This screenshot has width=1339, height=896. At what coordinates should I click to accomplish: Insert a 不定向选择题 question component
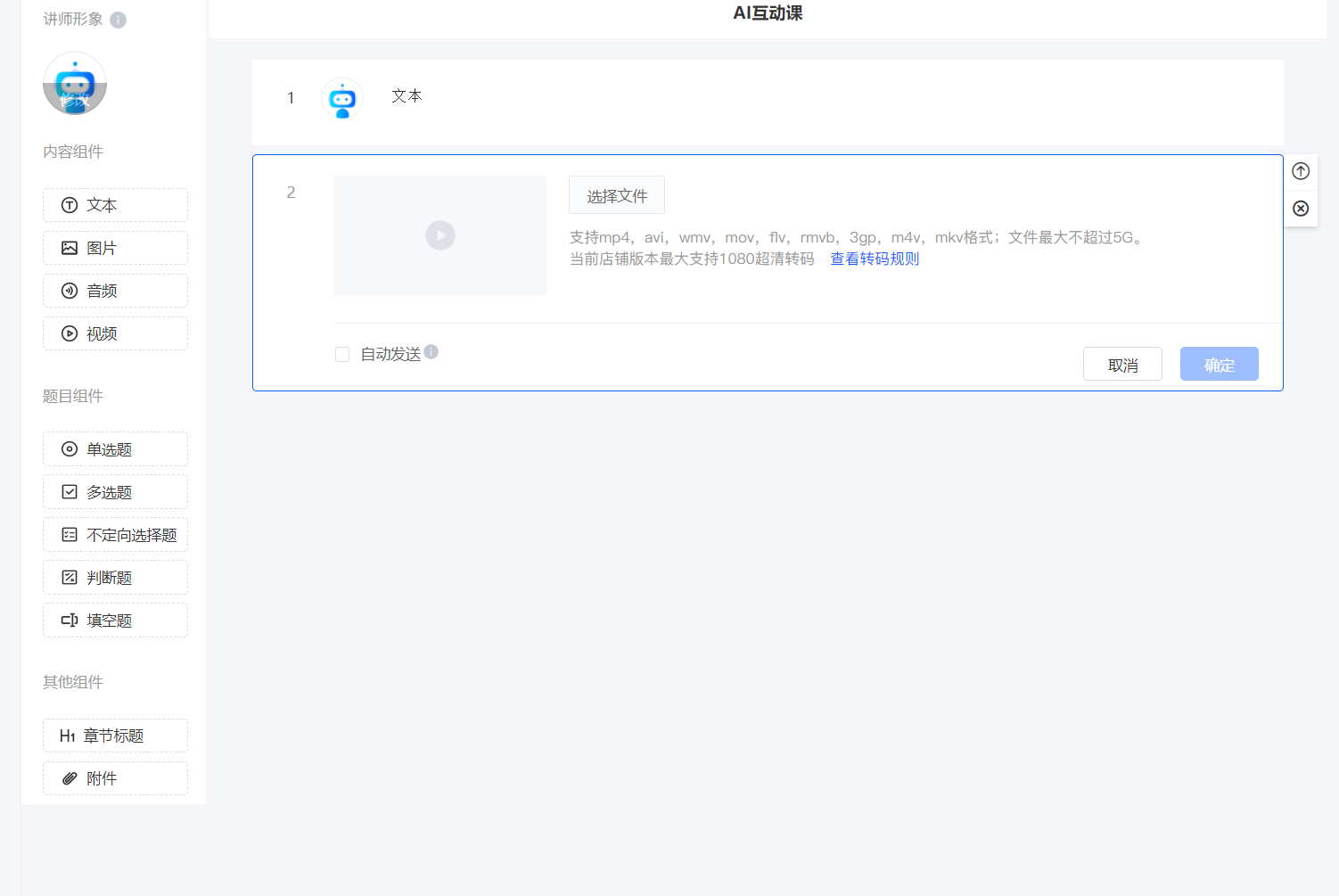click(115, 535)
